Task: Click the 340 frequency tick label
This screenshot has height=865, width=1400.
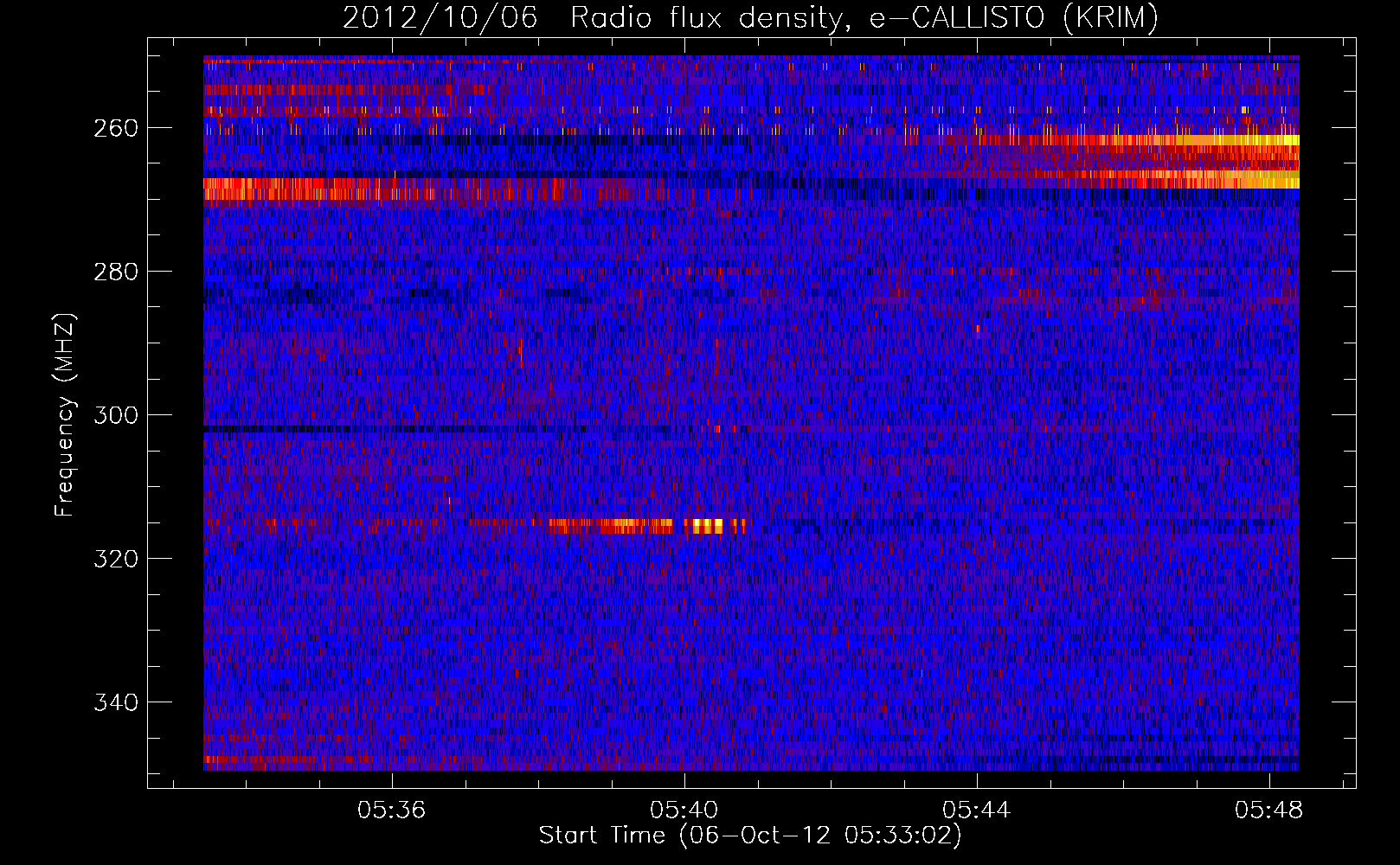Action: (x=115, y=702)
